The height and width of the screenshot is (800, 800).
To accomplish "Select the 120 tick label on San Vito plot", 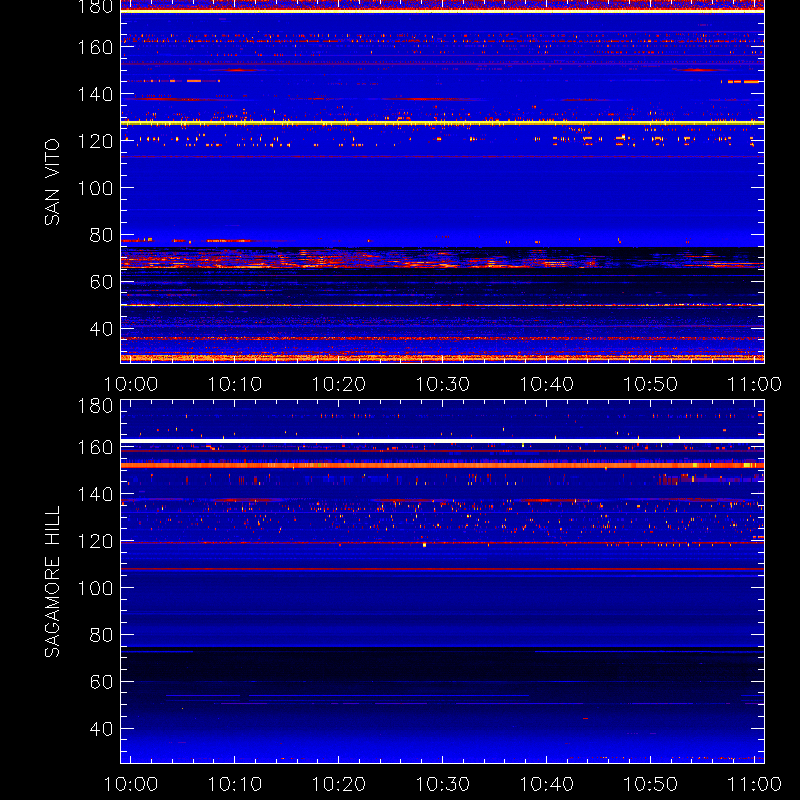I will tap(95, 141).
